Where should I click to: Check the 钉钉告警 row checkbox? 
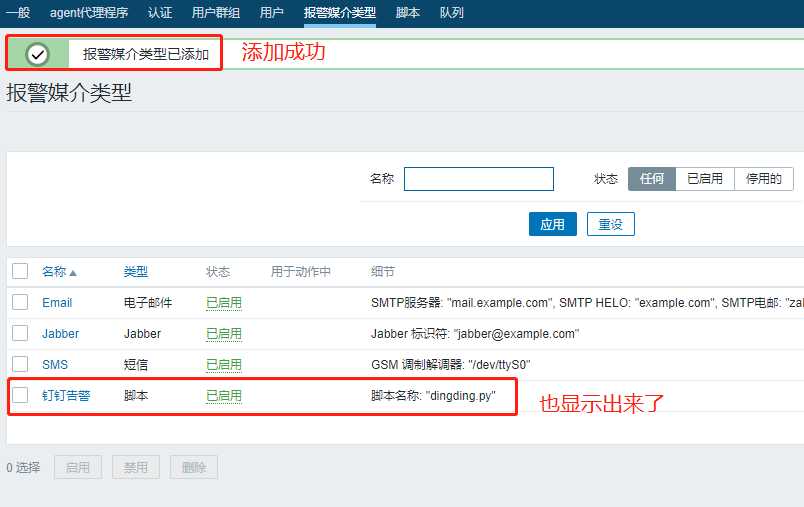coord(20,395)
